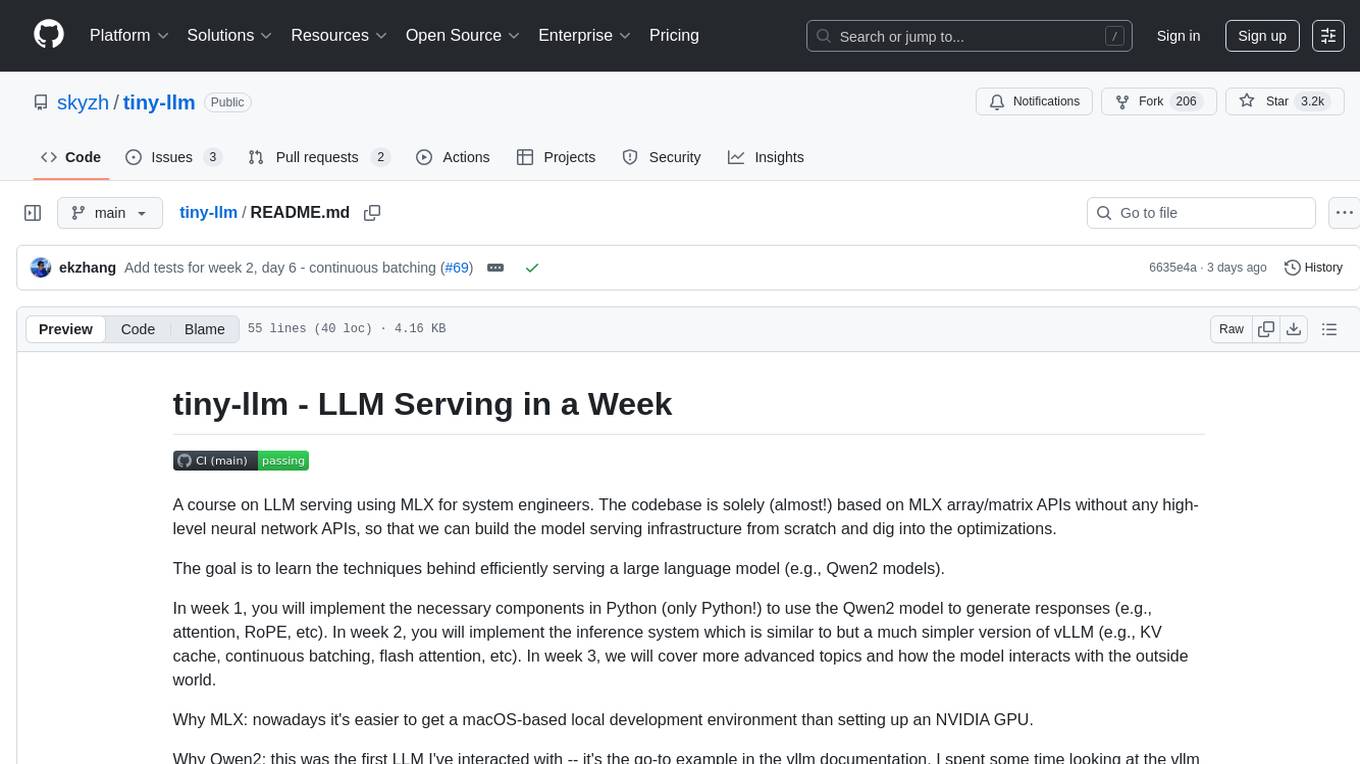Click the Notifications bell button
Screen dimensions: 1360x764
point(1034,101)
